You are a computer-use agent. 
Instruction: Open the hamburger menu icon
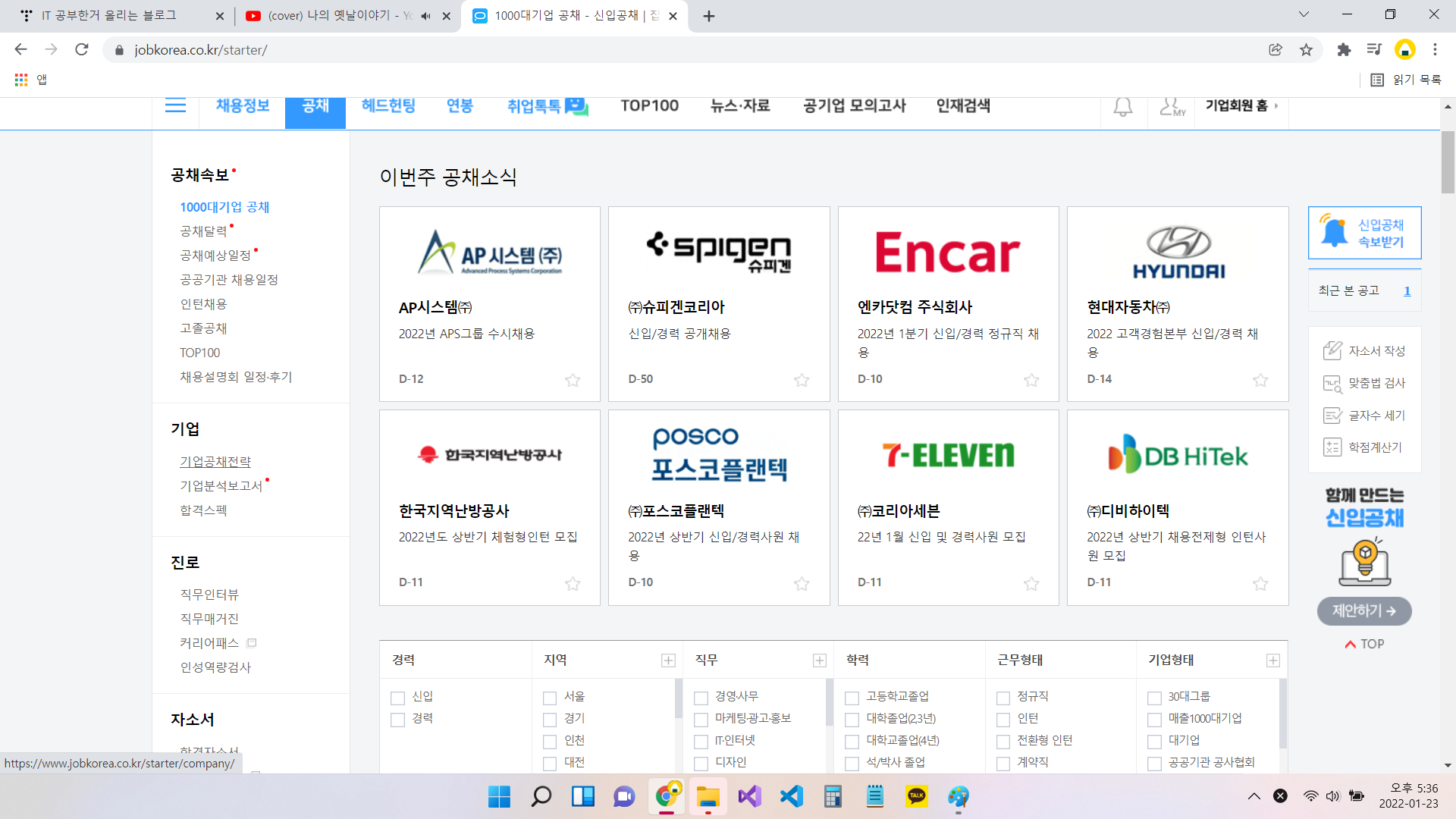175,105
